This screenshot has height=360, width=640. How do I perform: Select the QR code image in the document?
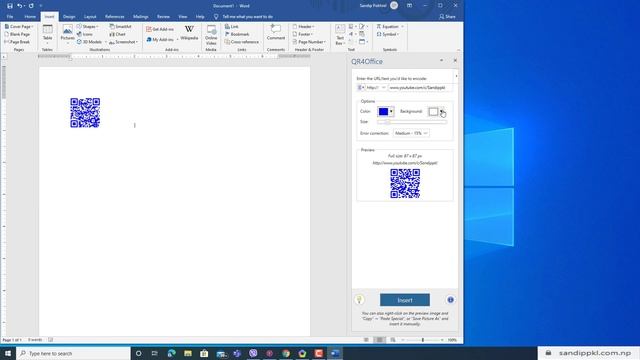pyautogui.click(x=85, y=113)
